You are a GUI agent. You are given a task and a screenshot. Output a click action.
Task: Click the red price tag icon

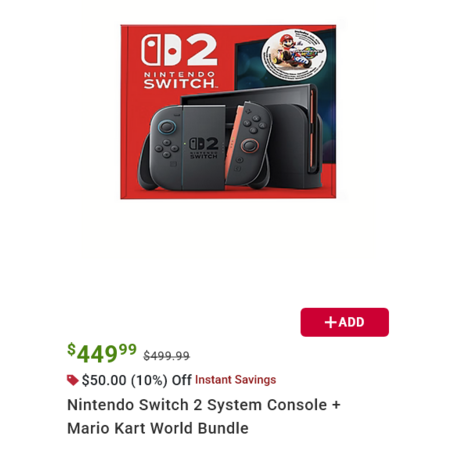[x=72, y=380]
